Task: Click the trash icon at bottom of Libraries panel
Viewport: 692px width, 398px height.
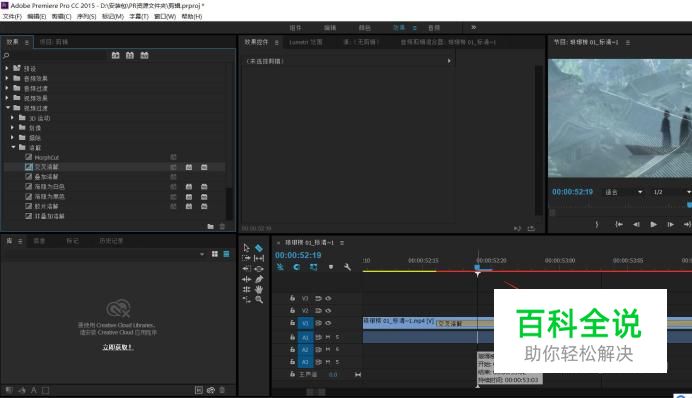Action: pyautogui.click(x=222, y=390)
